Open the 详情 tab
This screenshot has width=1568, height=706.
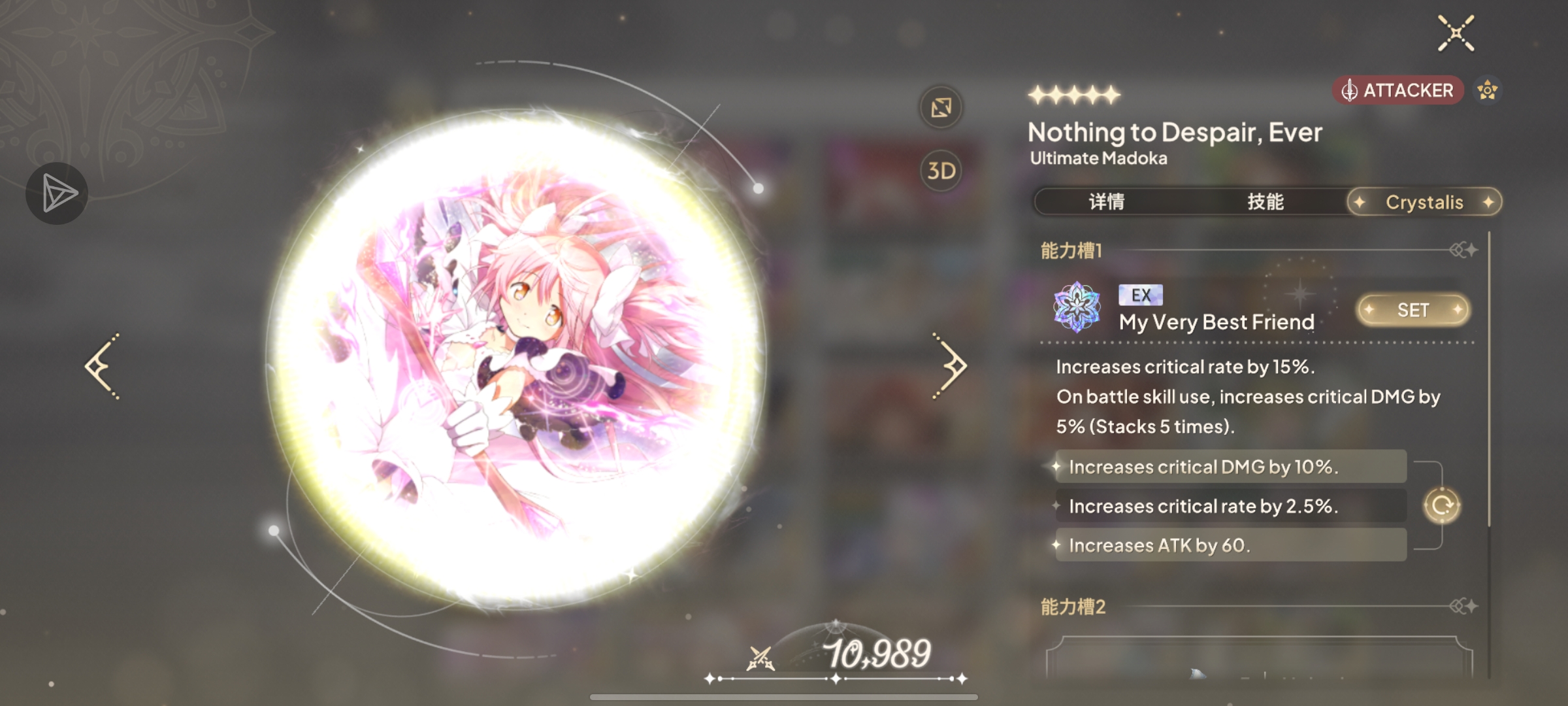pos(1107,202)
